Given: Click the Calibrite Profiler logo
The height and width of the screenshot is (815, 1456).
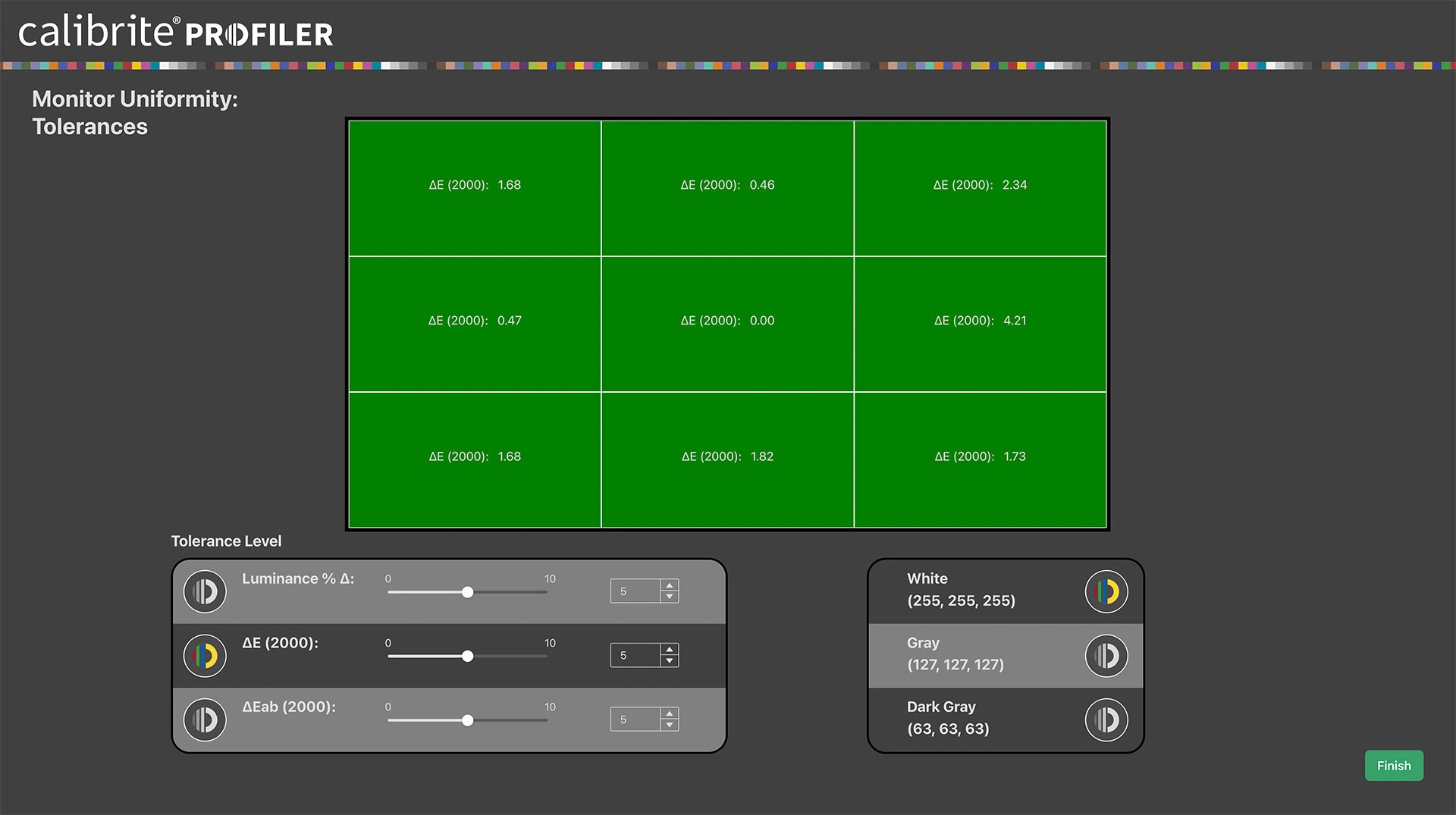Looking at the screenshot, I should (175, 31).
